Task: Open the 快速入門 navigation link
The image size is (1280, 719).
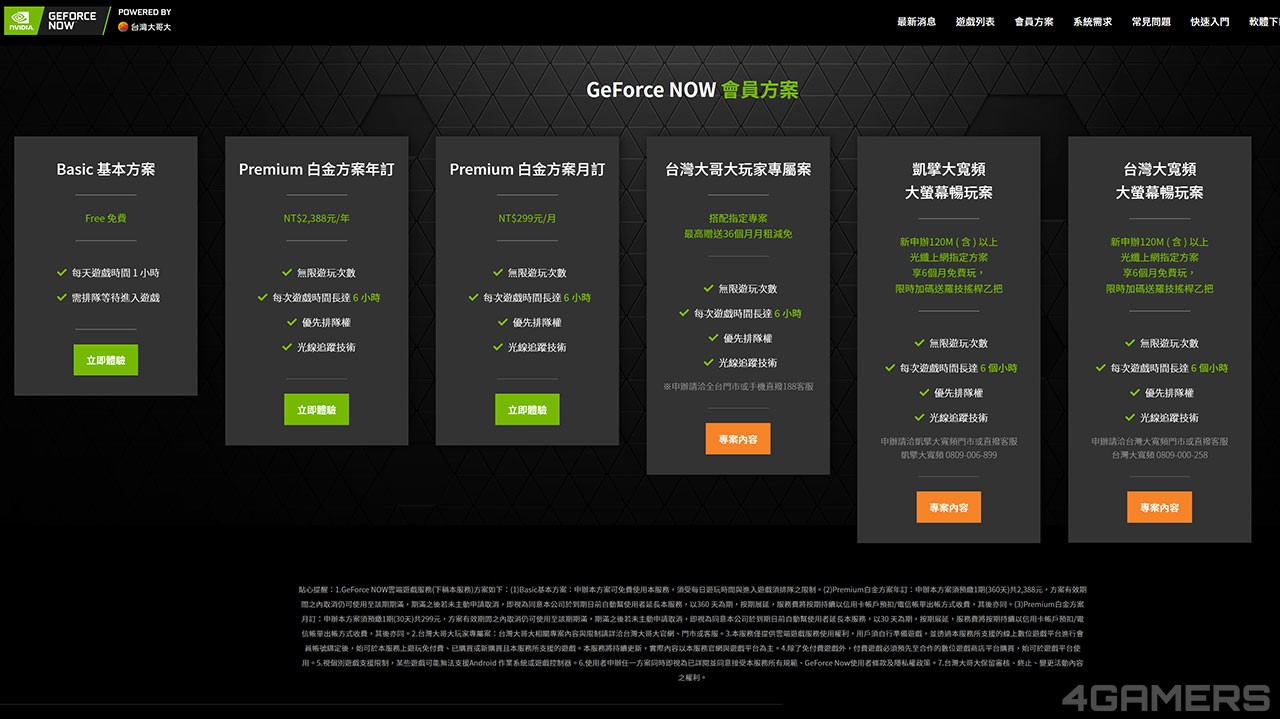Action: [x=1210, y=22]
